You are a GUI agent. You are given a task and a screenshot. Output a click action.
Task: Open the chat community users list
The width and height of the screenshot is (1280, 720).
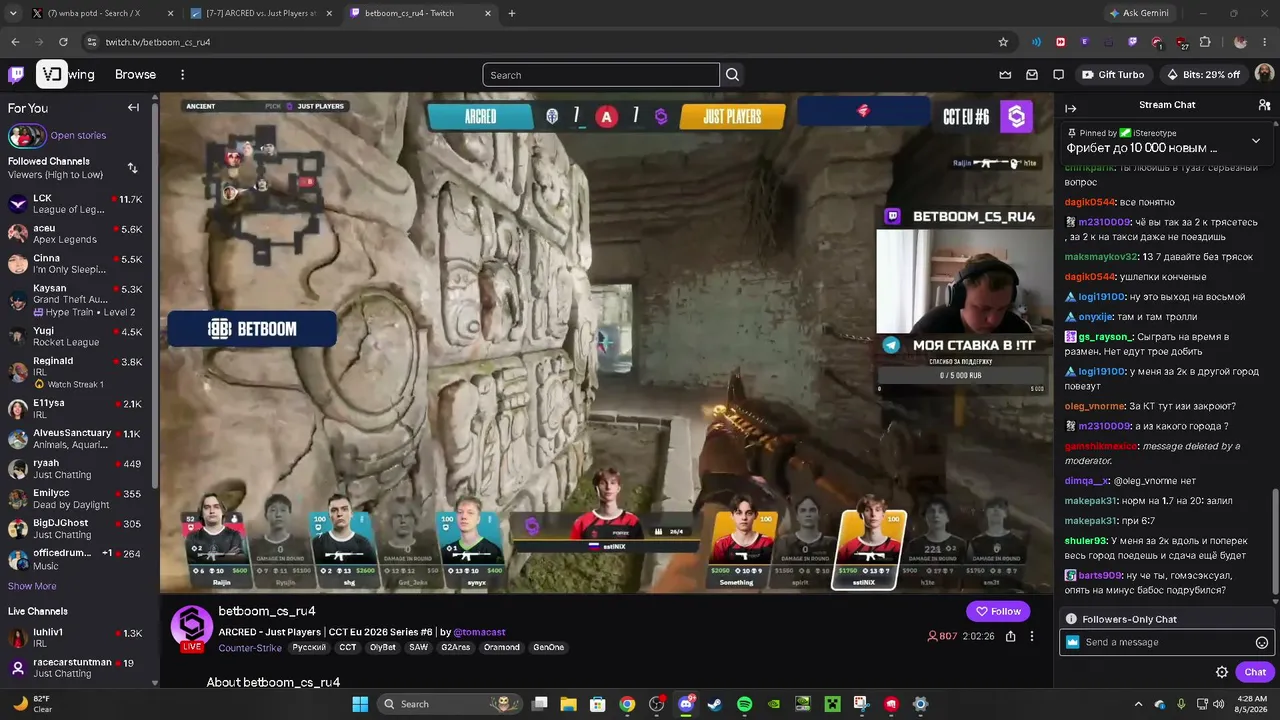click(1264, 105)
